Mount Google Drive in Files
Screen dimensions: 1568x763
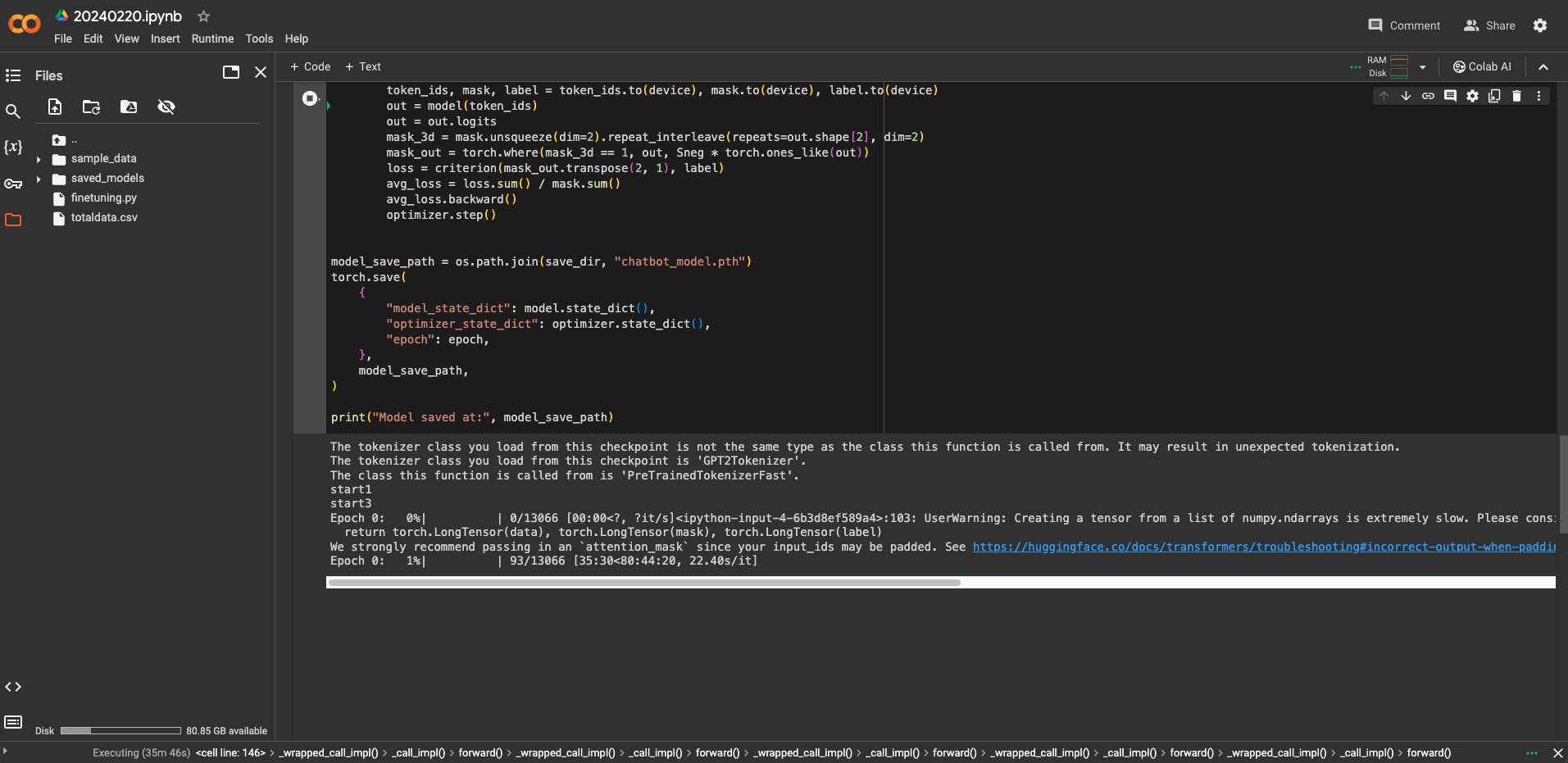point(129,107)
